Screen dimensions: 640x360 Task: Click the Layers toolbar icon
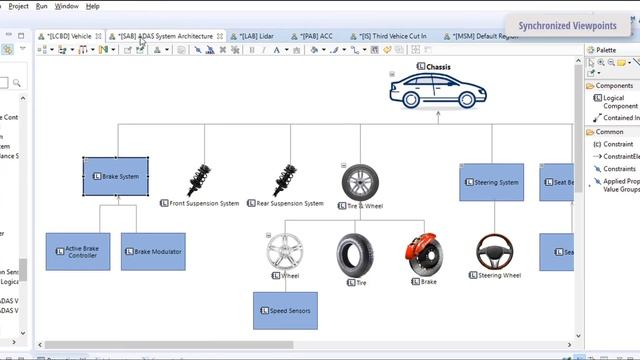coord(157,50)
